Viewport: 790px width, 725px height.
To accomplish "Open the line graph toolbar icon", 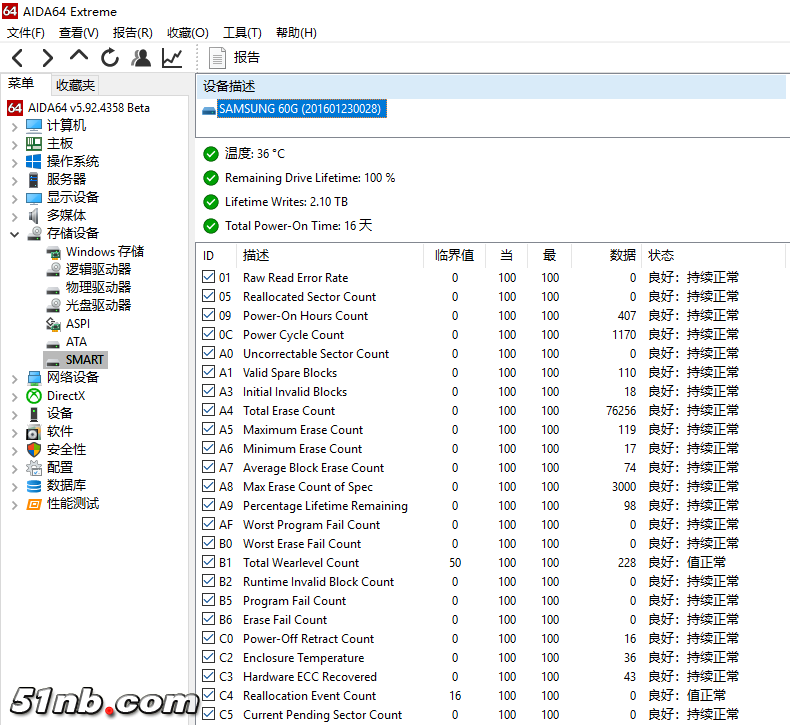I will pos(172,58).
